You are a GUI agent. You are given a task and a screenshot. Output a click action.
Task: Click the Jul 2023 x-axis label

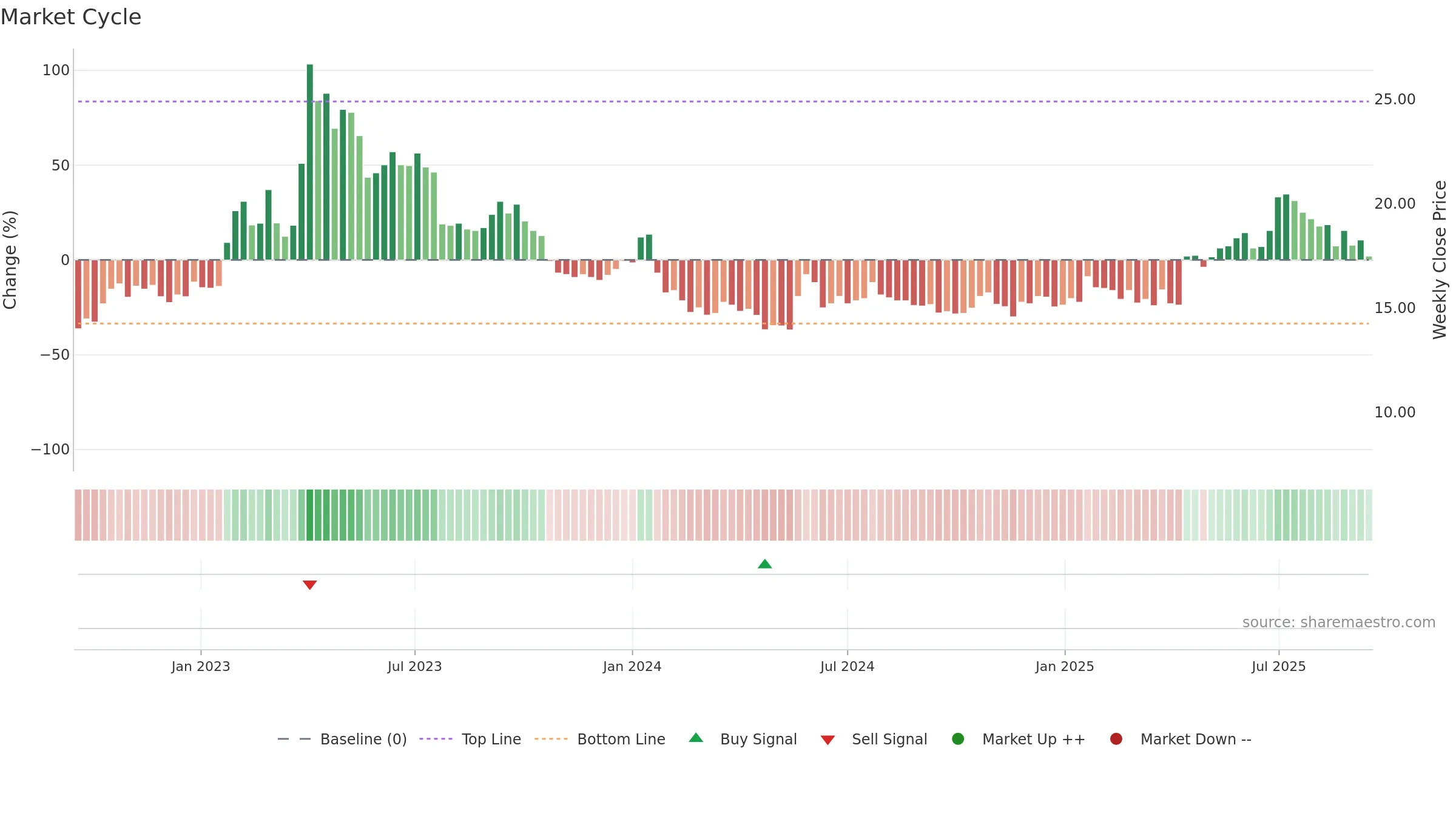pyautogui.click(x=415, y=667)
